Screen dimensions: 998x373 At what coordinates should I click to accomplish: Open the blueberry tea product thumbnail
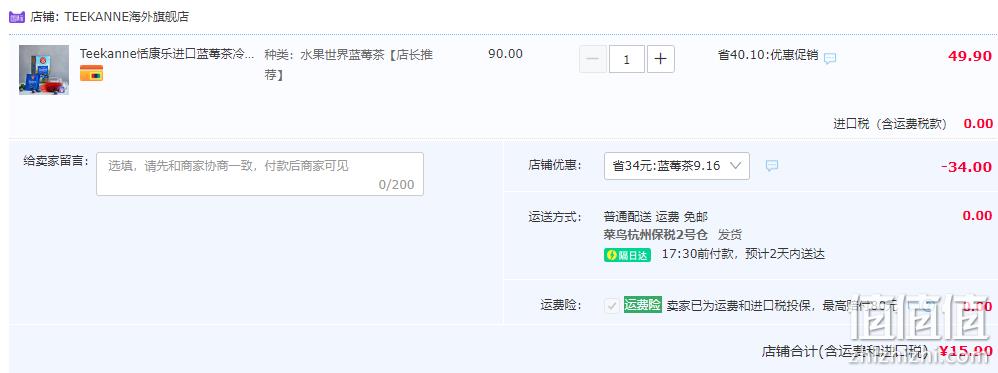[44, 70]
